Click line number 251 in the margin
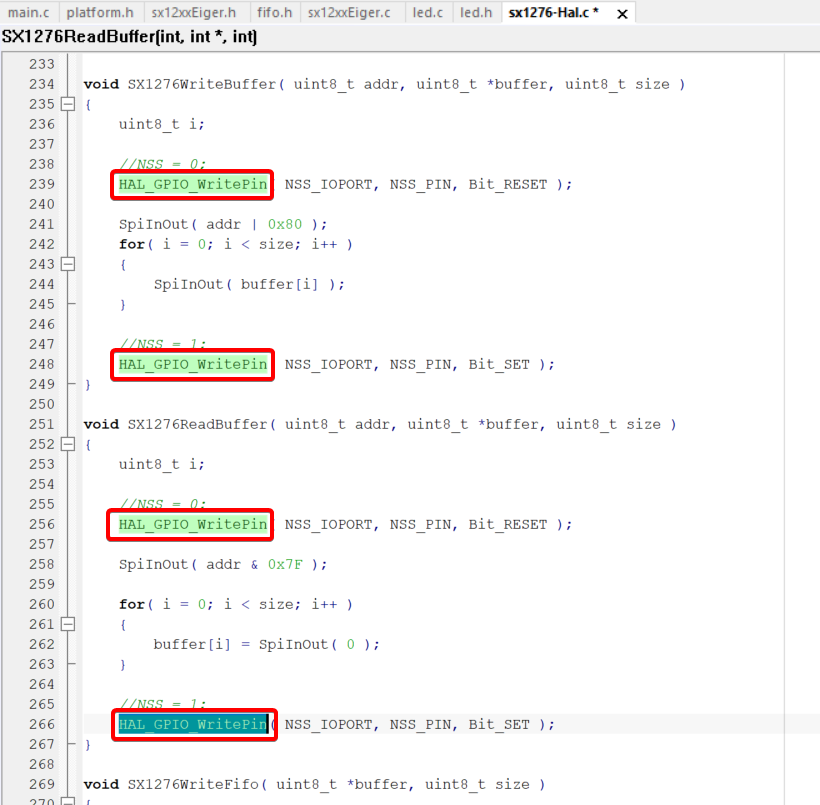The width and height of the screenshot is (820, 805). click(41, 424)
